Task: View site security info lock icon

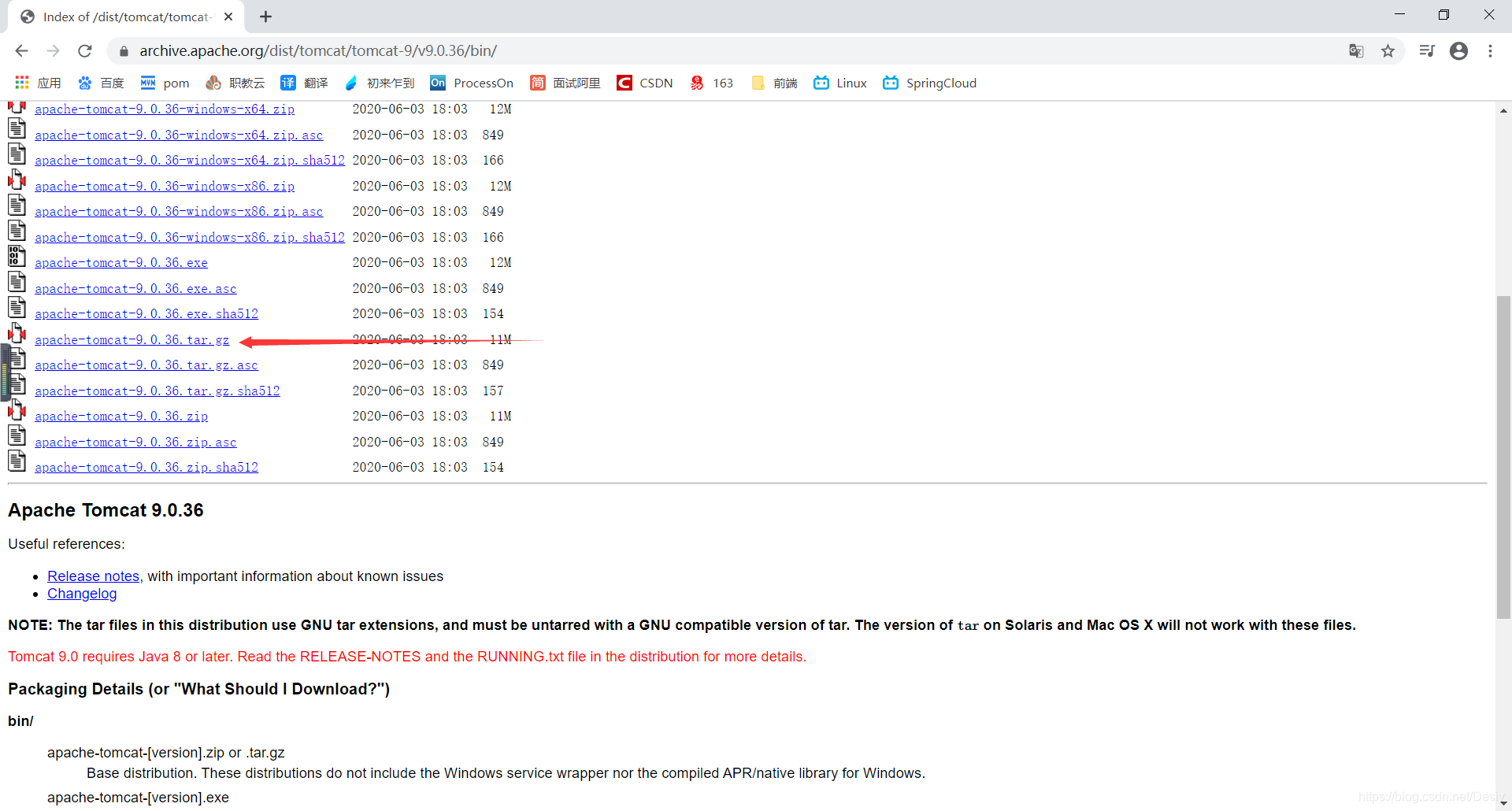Action: coord(124,51)
